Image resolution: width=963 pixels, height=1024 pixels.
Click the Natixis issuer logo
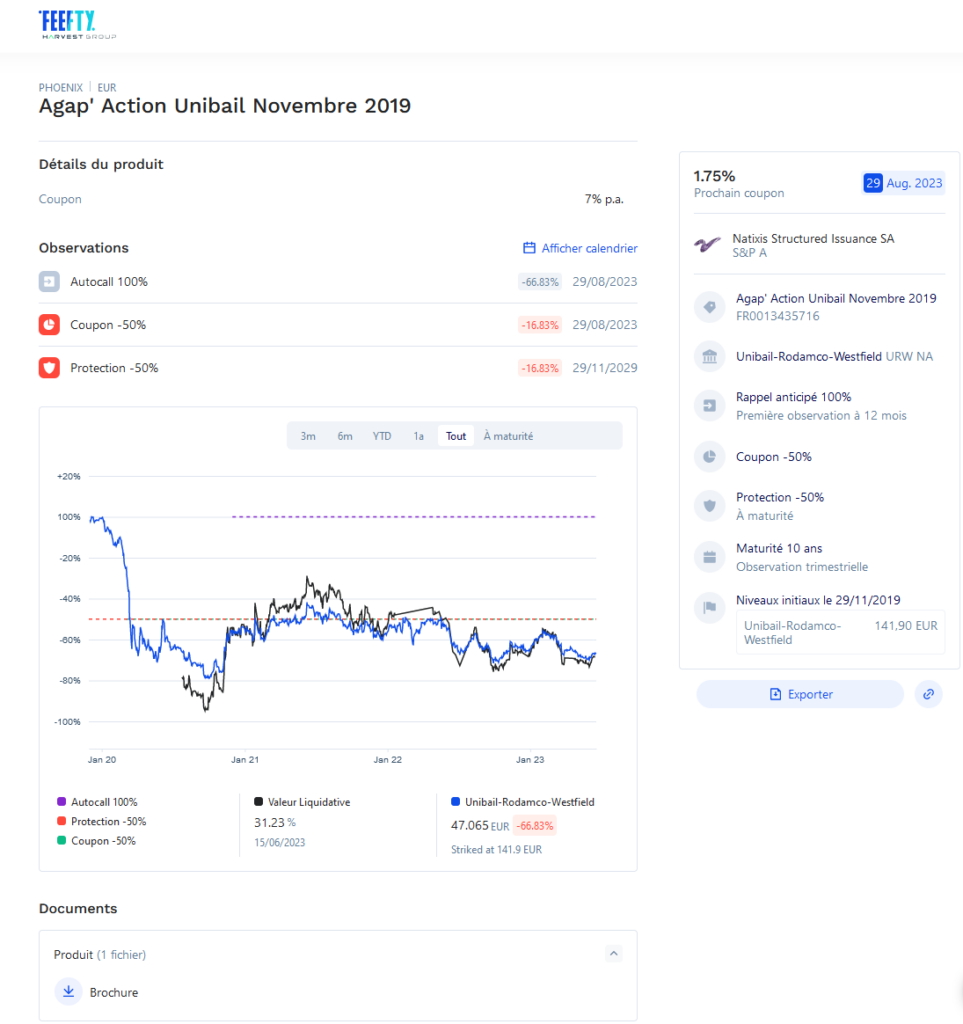pyautogui.click(x=708, y=245)
